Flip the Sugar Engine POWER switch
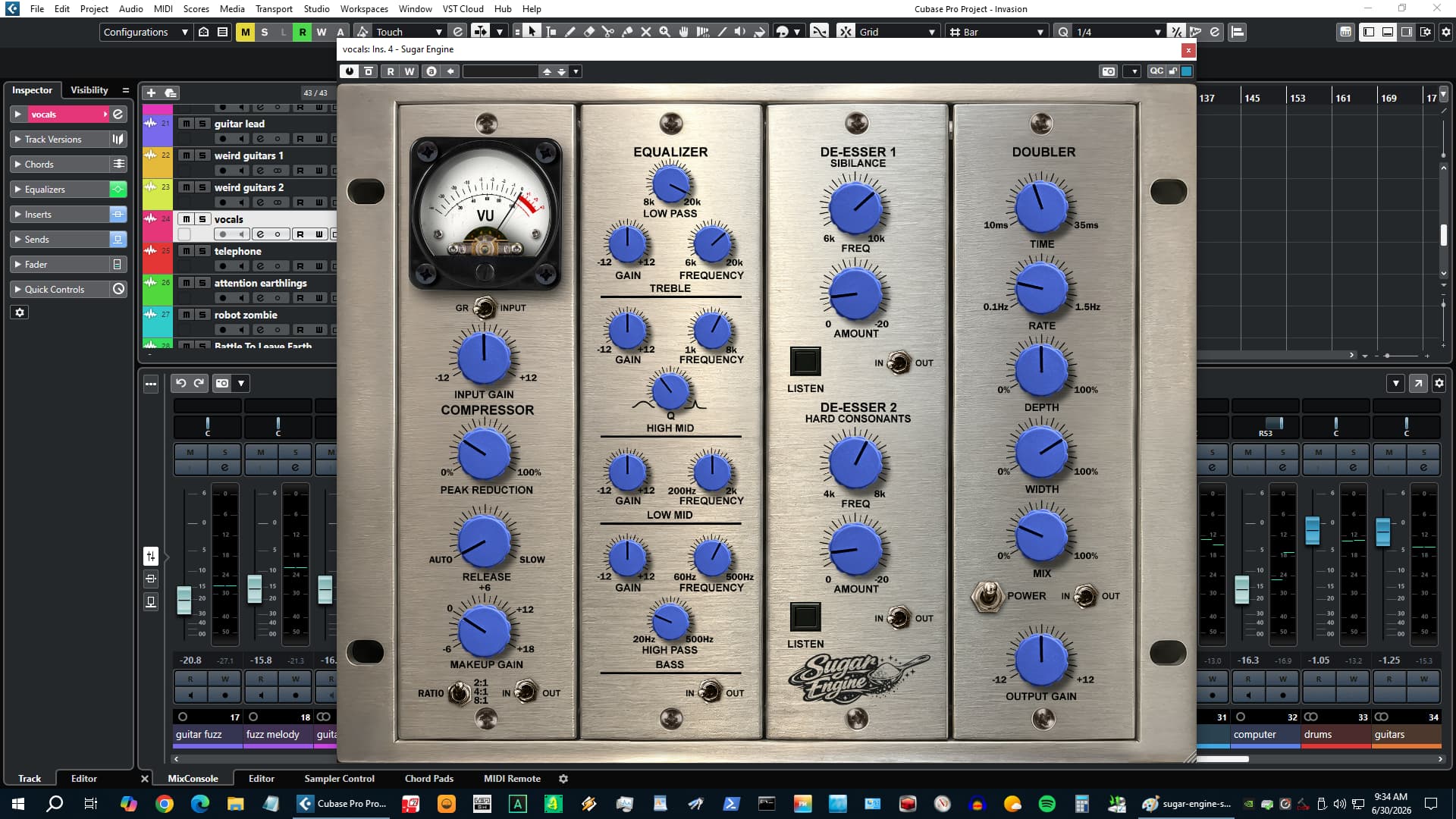Viewport: 1456px width, 819px height. pyautogui.click(x=987, y=596)
